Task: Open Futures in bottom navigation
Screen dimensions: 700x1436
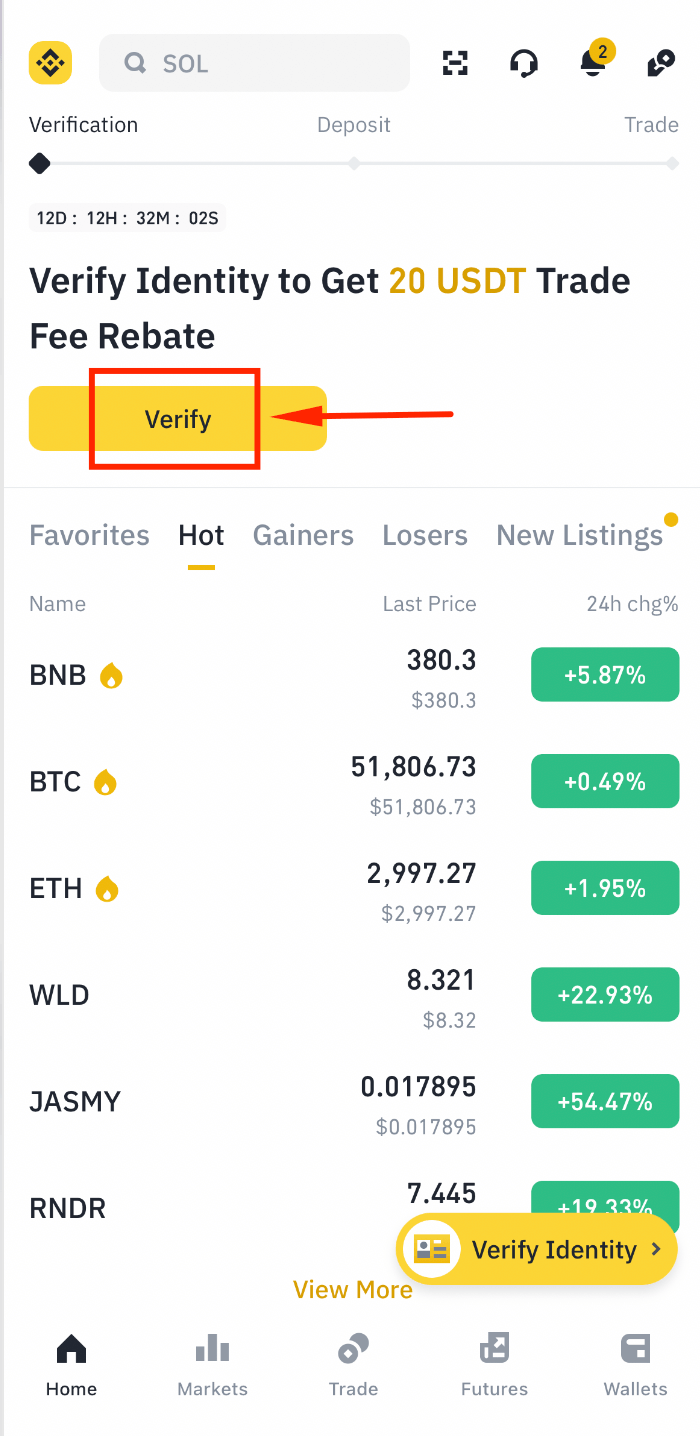Action: 494,1367
